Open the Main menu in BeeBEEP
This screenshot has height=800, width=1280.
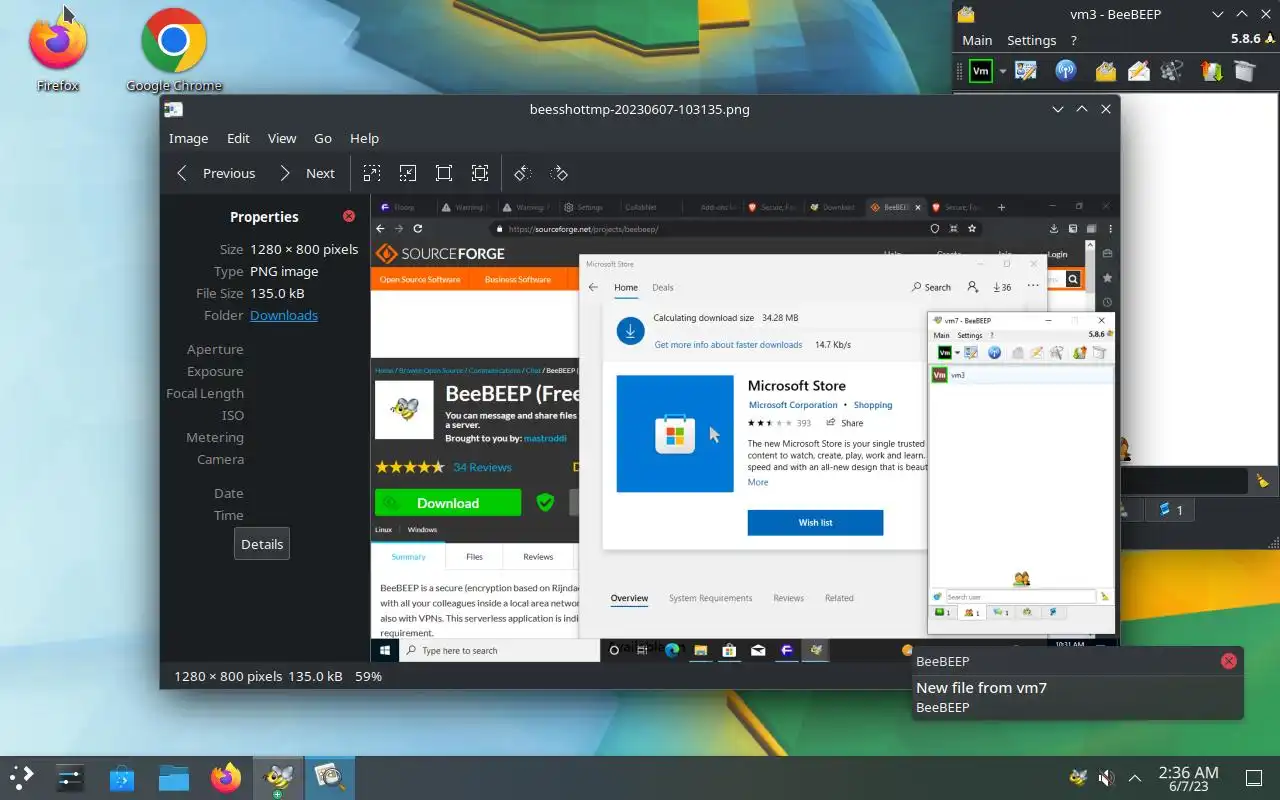977,40
